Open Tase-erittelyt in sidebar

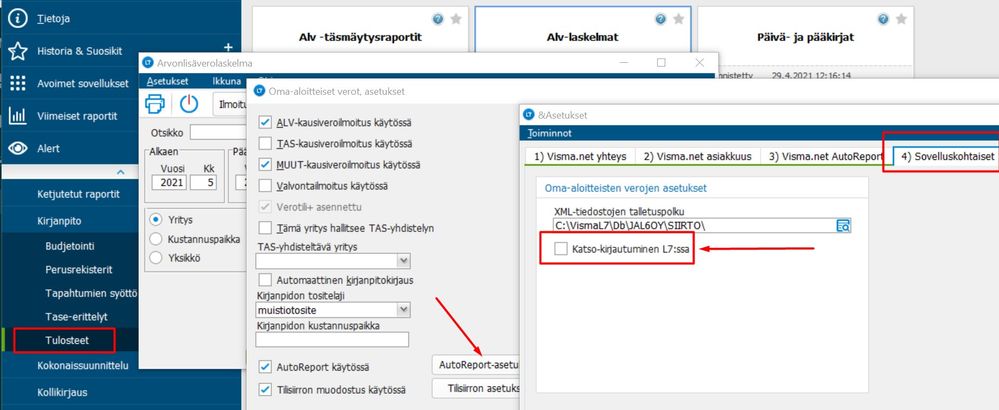pyautogui.click(x=75, y=317)
